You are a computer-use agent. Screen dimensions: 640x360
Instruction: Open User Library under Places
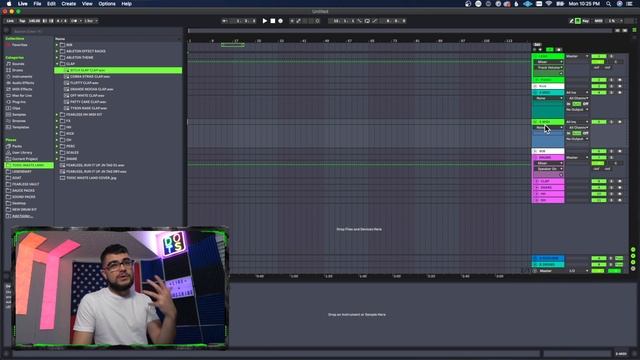click(x=22, y=153)
